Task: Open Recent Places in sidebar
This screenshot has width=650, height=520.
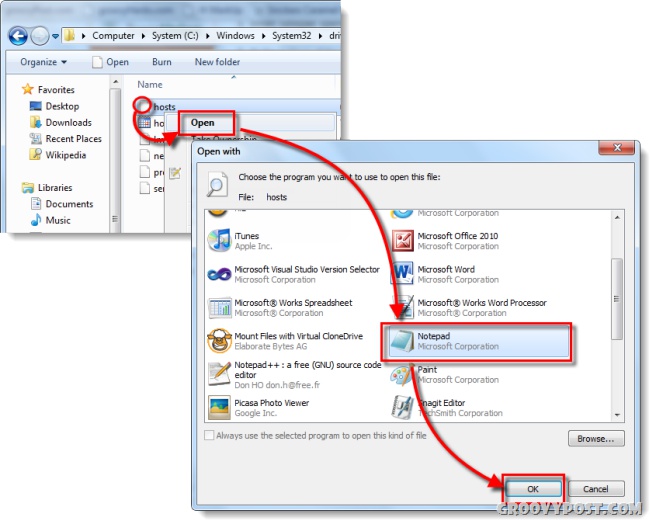Action: (x=65, y=139)
